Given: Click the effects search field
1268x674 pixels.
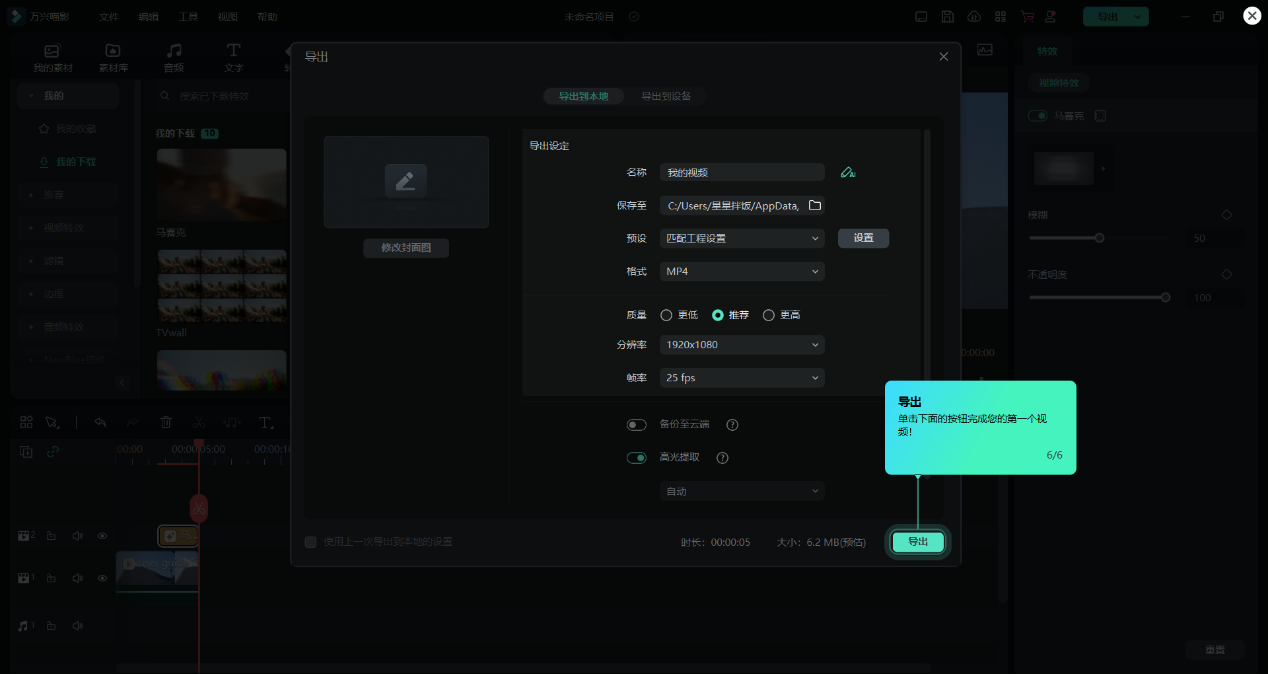Looking at the screenshot, I should [x=222, y=96].
